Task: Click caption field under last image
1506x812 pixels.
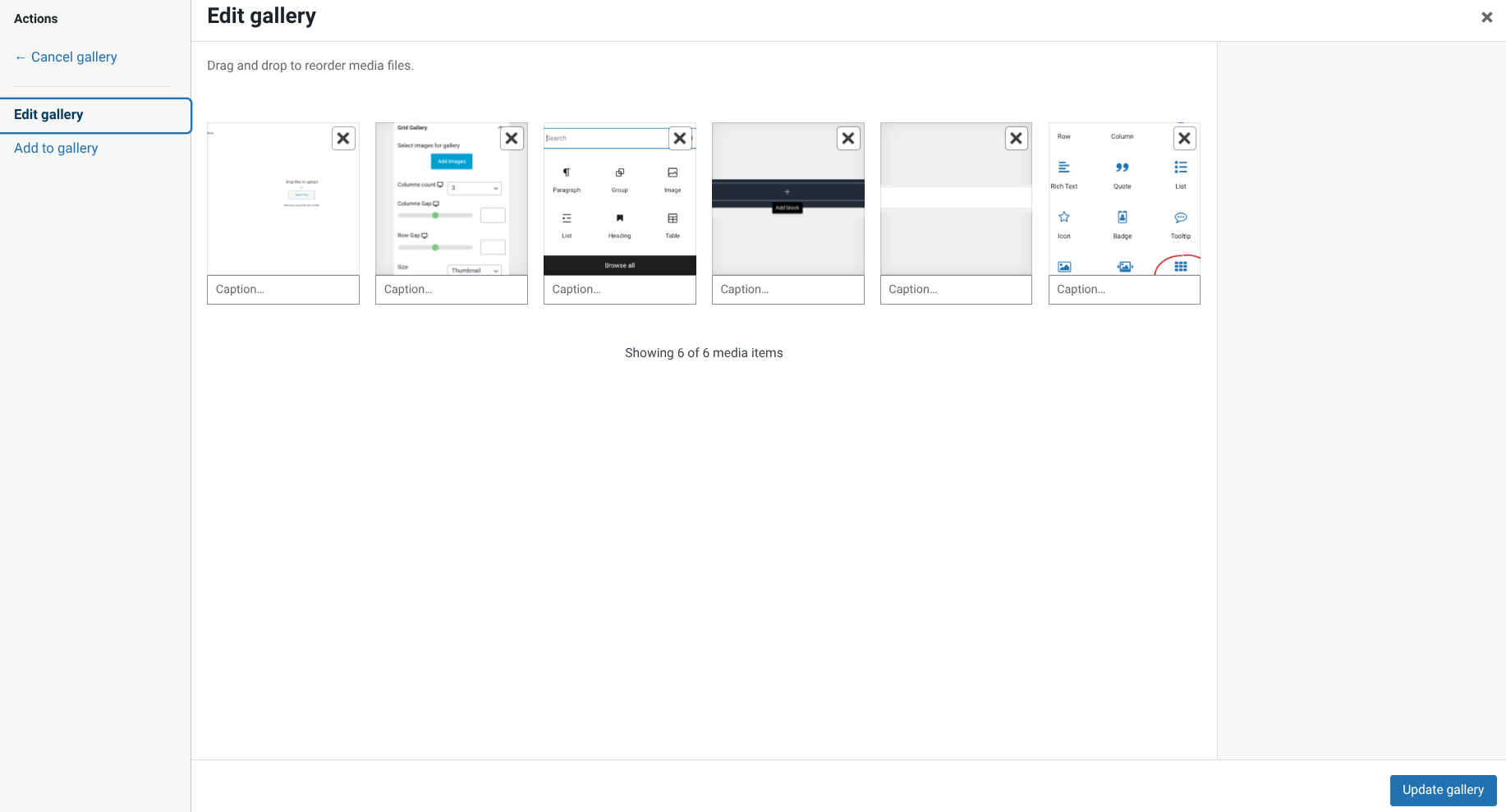Action: coord(1124,290)
